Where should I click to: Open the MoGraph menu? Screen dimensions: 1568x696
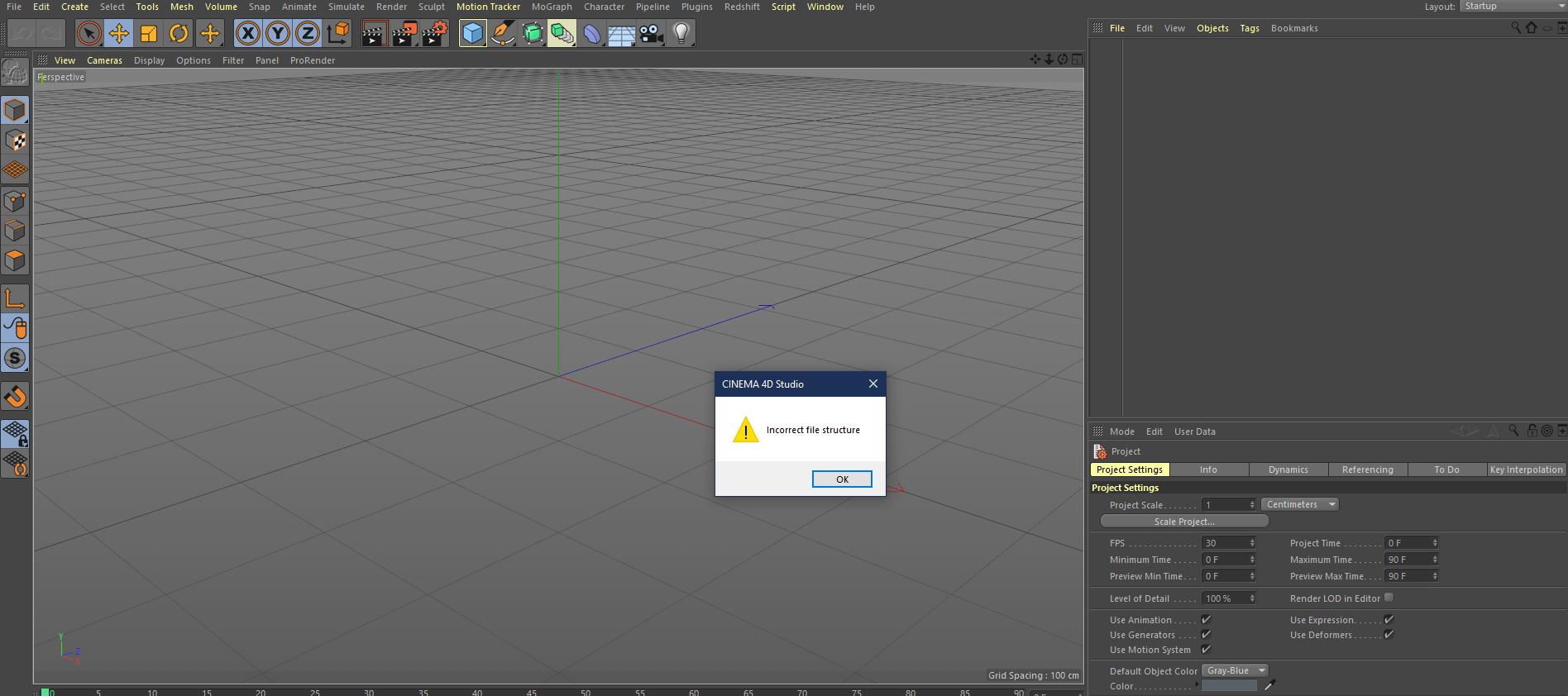(x=552, y=7)
